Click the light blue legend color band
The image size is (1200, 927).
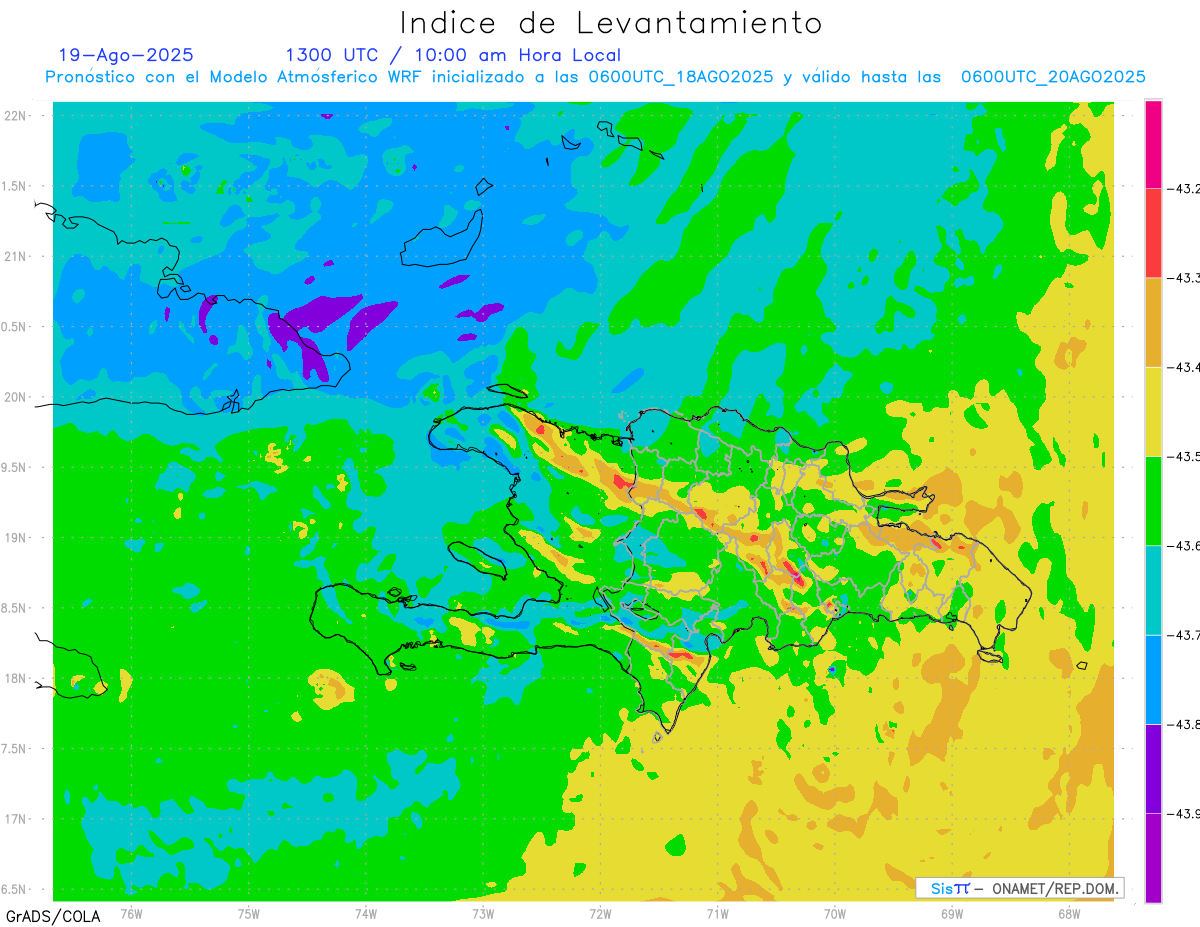(x=1153, y=679)
